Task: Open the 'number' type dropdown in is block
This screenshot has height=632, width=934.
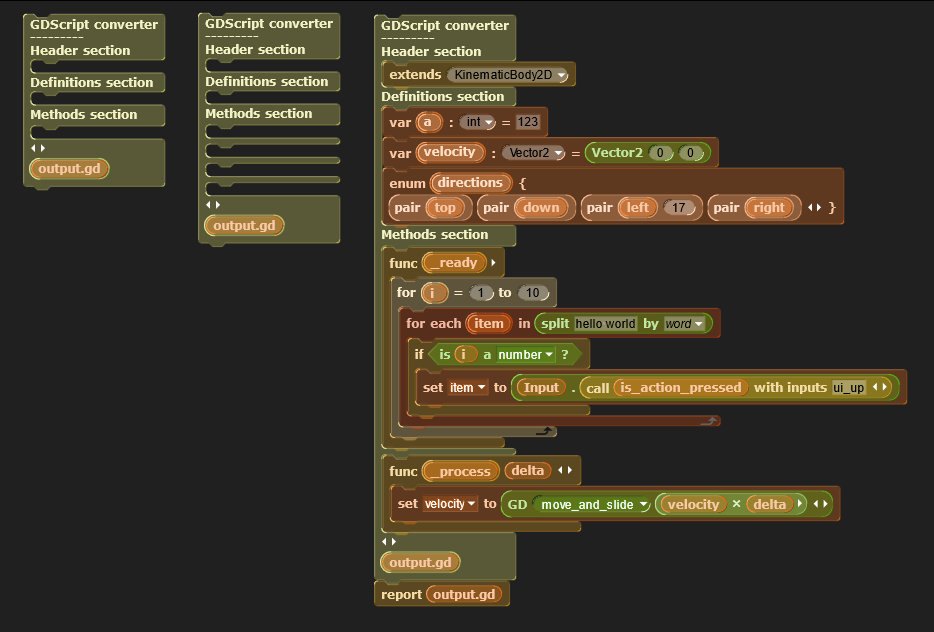Action: click(549, 355)
